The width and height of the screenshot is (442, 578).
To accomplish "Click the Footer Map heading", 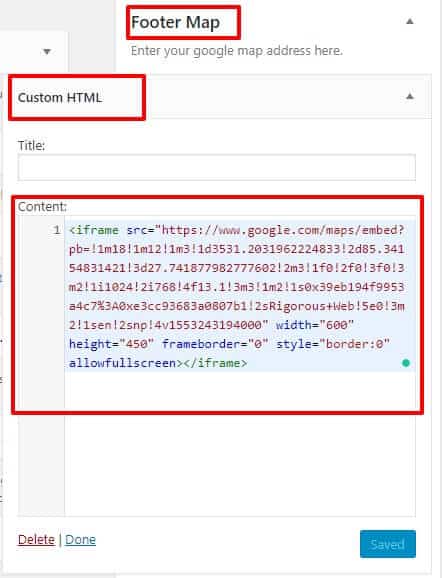I will coord(175,22).
